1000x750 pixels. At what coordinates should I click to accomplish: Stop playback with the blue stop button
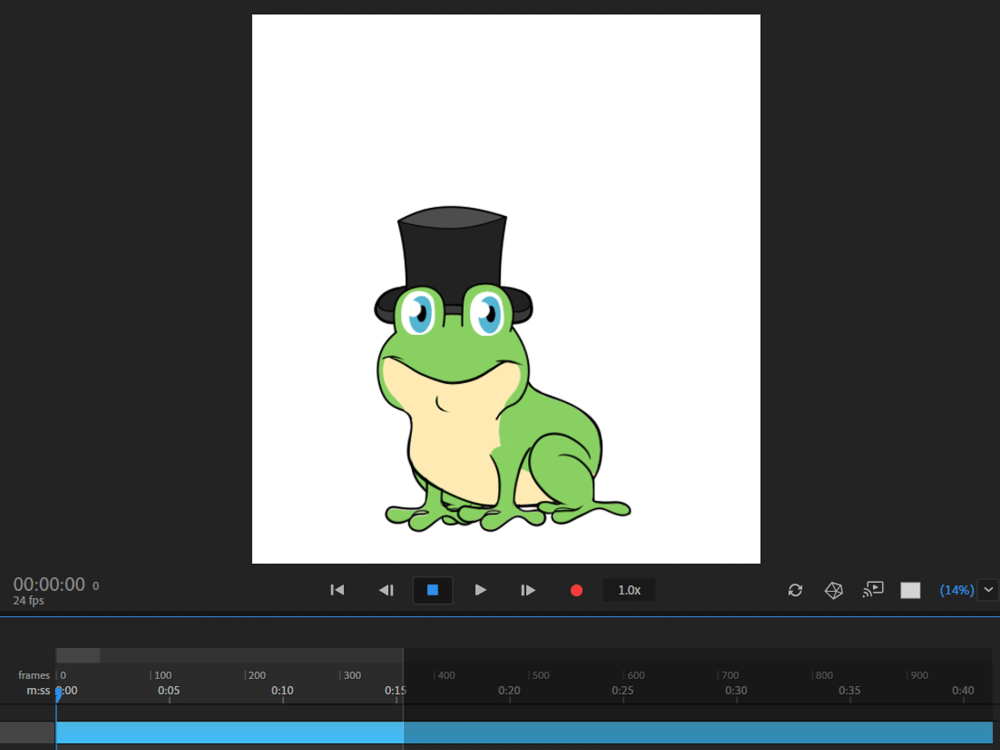click(x=432, y=590)
